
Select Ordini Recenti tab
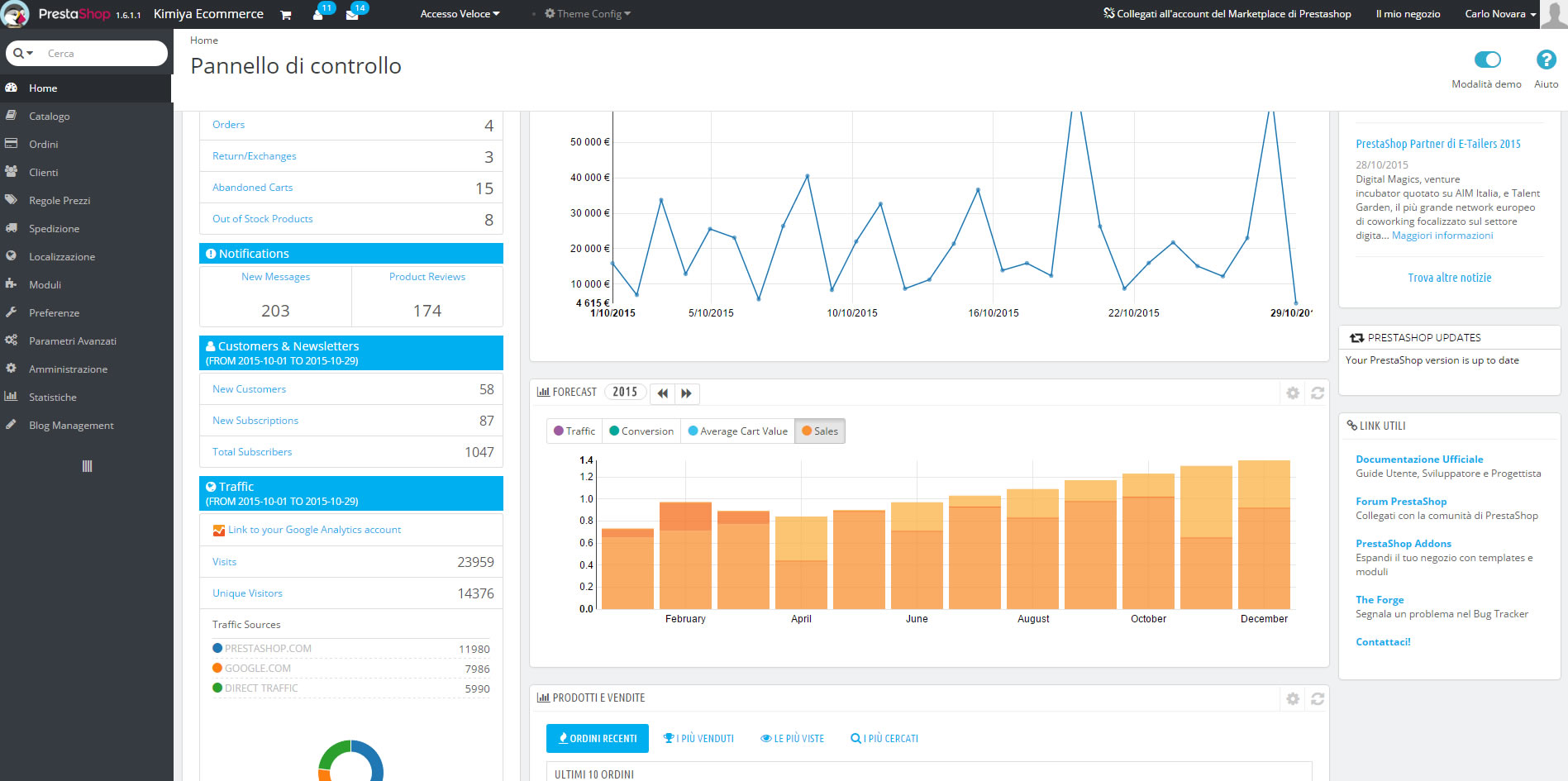[598, 739]
